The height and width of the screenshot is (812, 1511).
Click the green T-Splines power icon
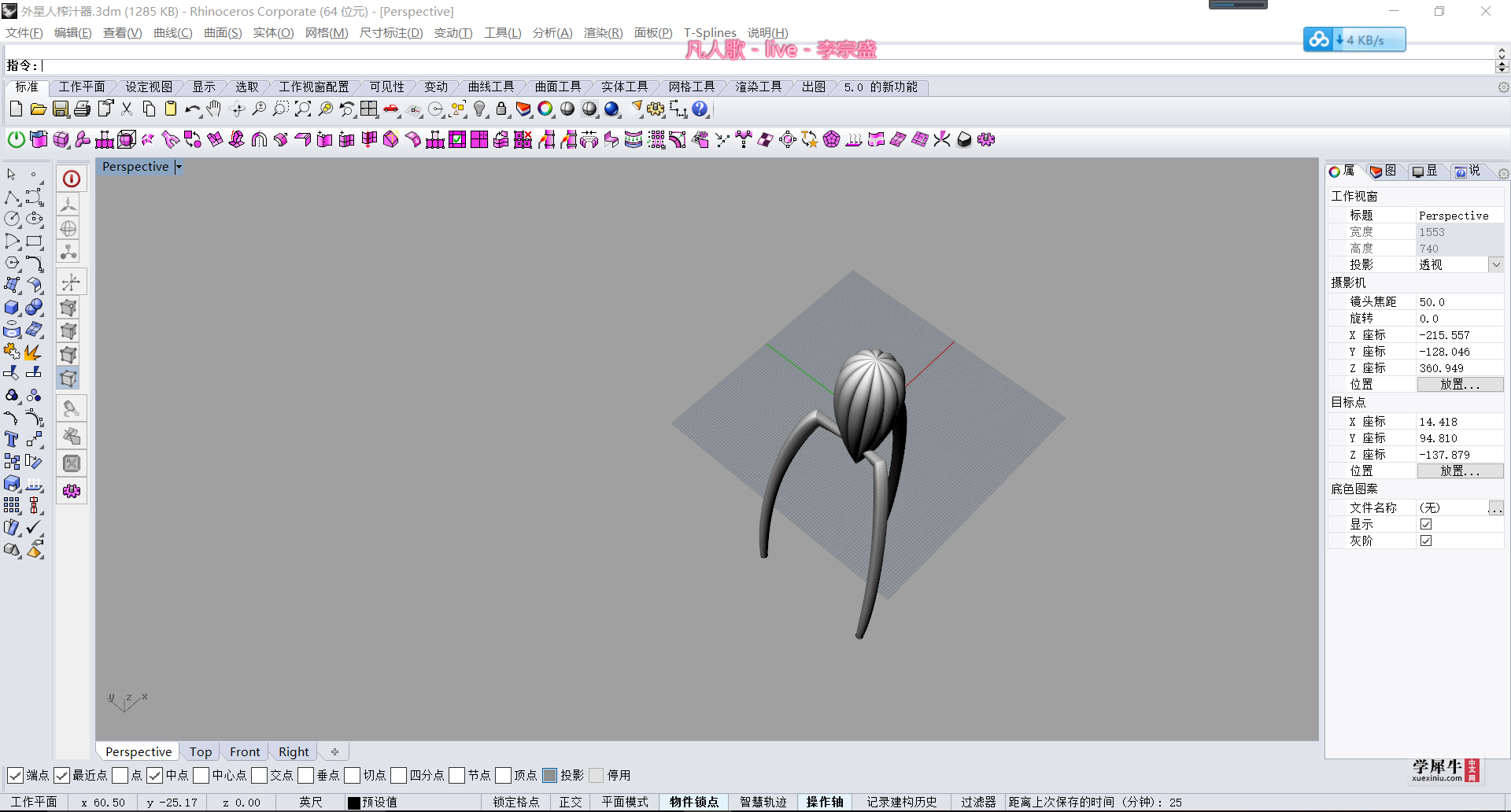point(16,139)
